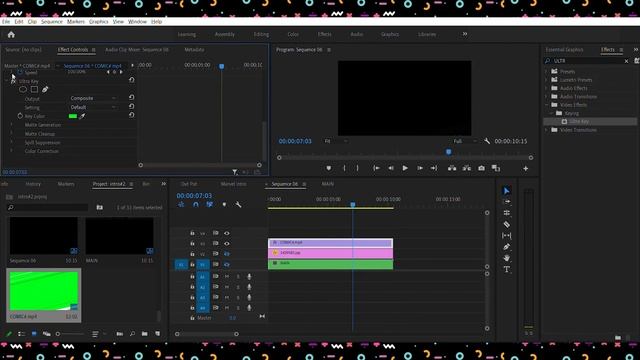
Task: Solo audio track A1
Action: 238,277
